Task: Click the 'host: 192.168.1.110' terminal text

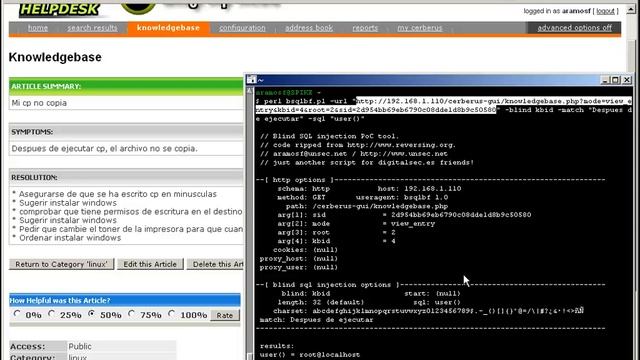Action: [420, 189]
